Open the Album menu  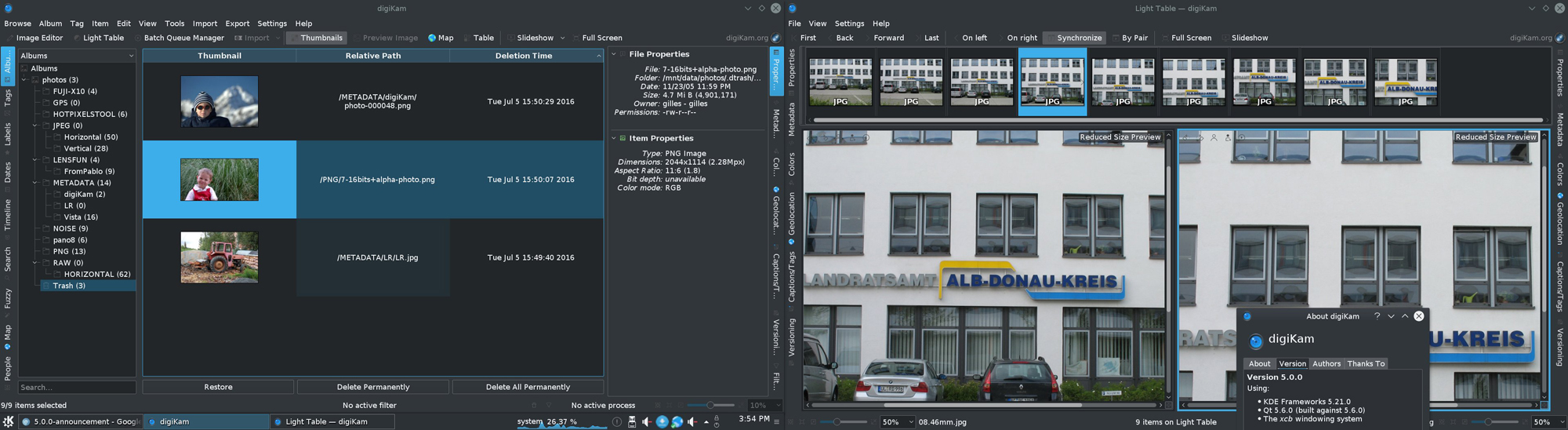(x=50, y=24)
